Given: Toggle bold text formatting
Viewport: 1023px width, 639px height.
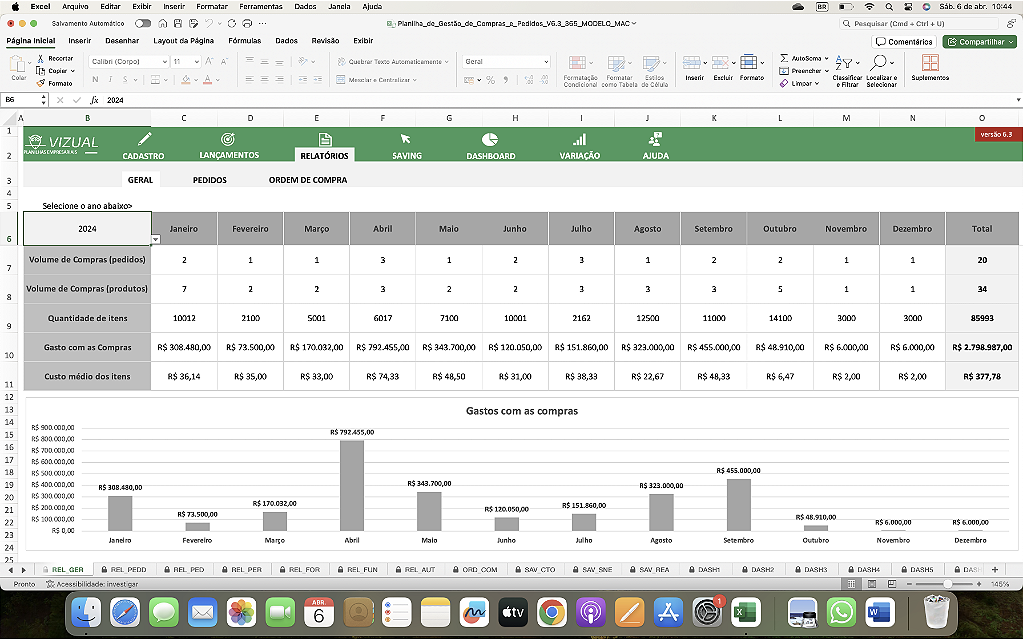Looking at the screenshot, I should click(x=95, y=80).
